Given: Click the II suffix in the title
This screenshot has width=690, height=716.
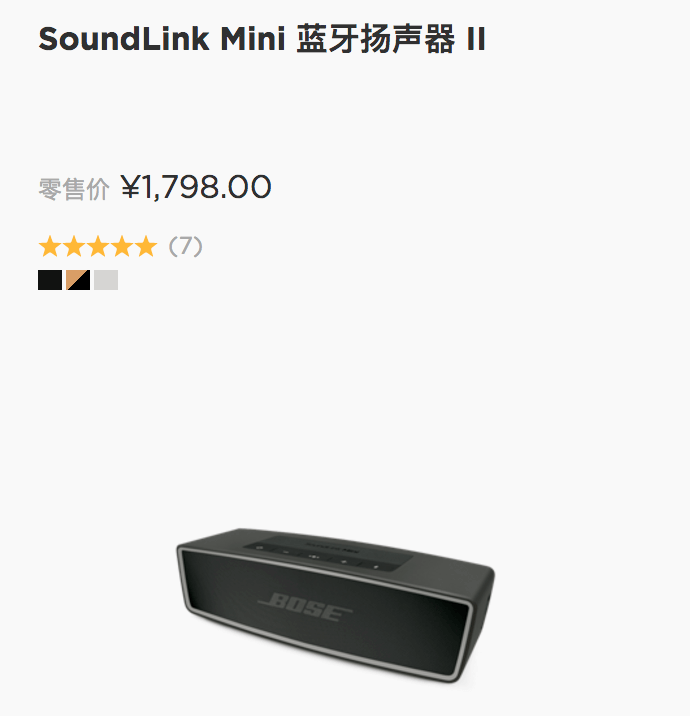Looking at the screenshot, I should pyautogui.click(x=476, y=39).
